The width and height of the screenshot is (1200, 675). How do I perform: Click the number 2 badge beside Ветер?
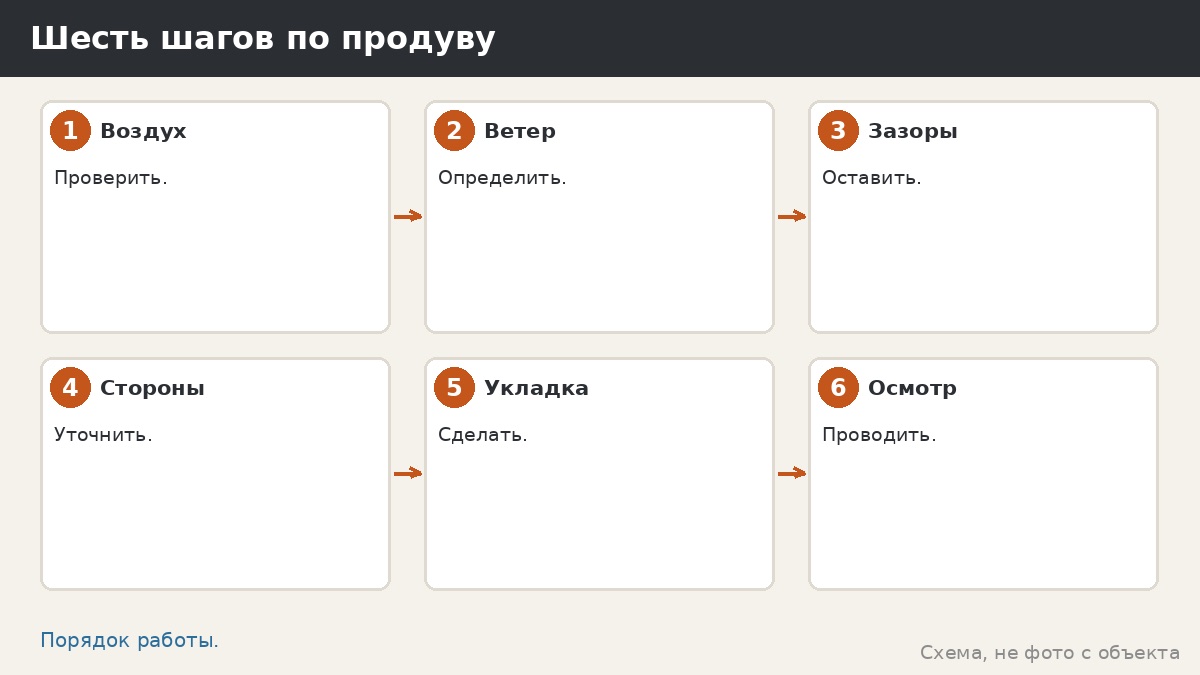pos(454,131)
